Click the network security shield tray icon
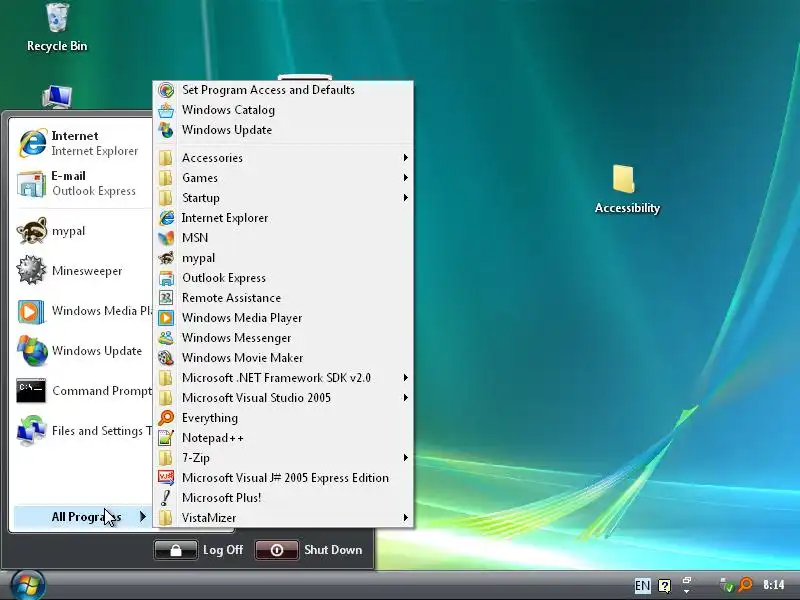 (726, 585)
